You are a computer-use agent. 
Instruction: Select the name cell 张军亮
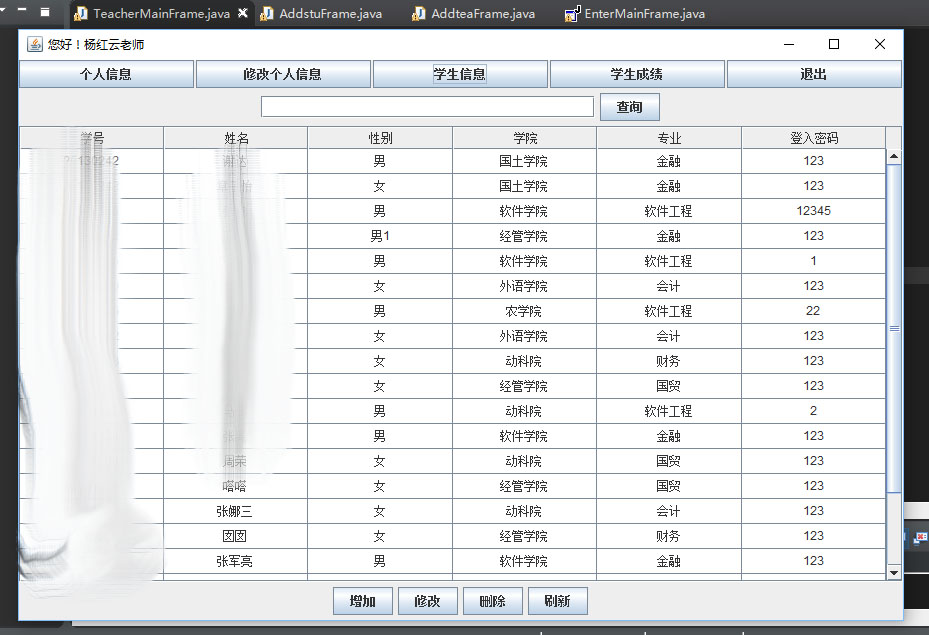tap(235, 561)
